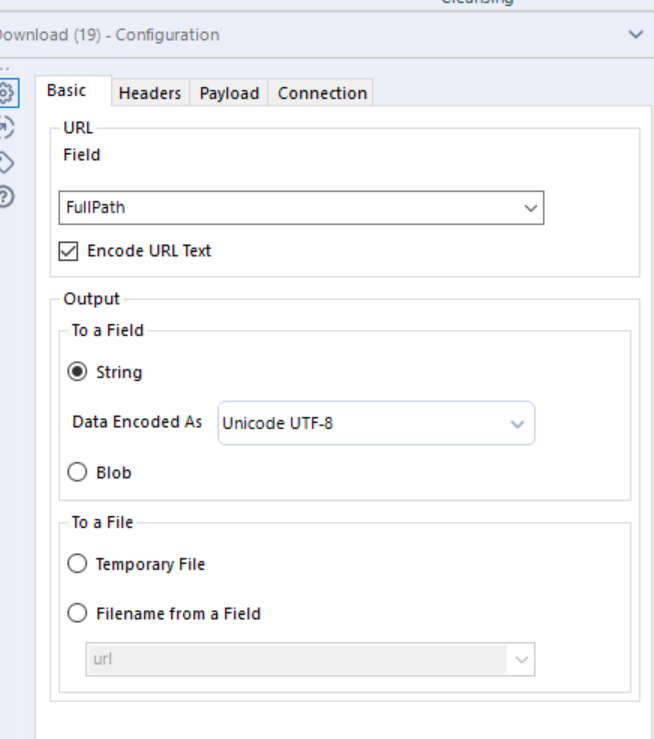Click the Download (19) - Configuration title
The image size is (654, 739).
110,35
